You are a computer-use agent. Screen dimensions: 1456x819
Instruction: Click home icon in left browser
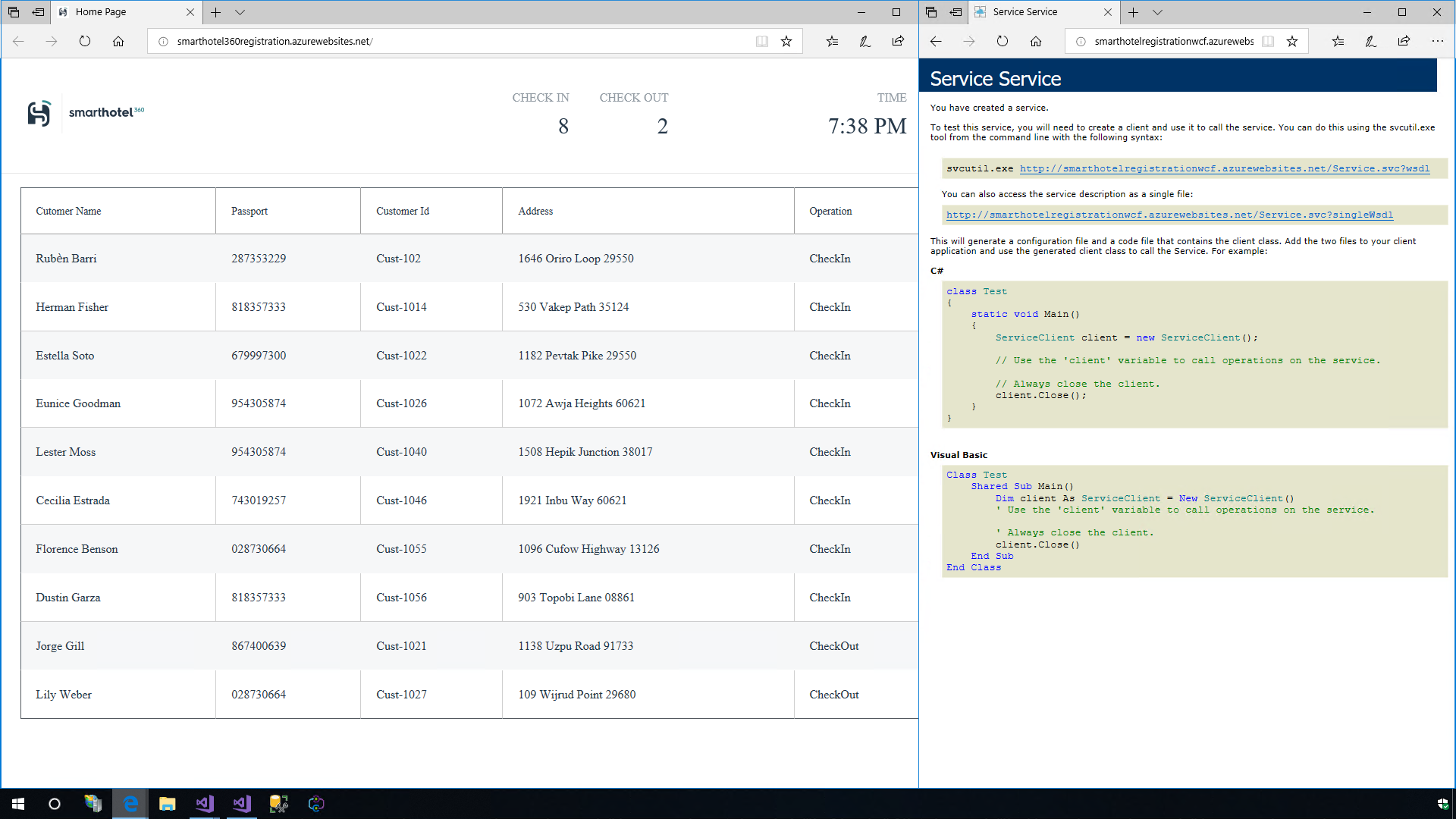tap(118, 42)
